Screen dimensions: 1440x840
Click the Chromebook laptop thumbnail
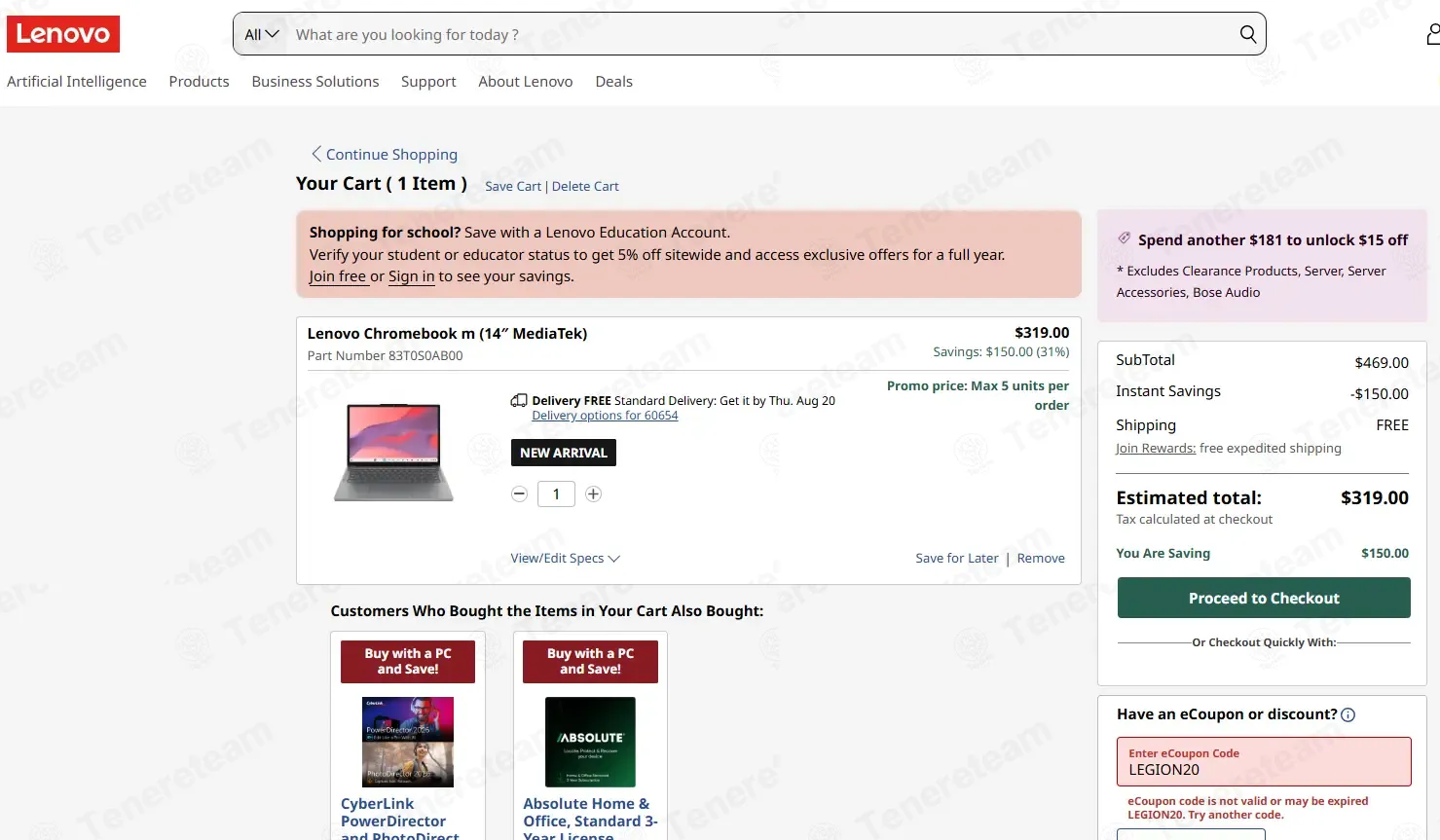point(393,453)
